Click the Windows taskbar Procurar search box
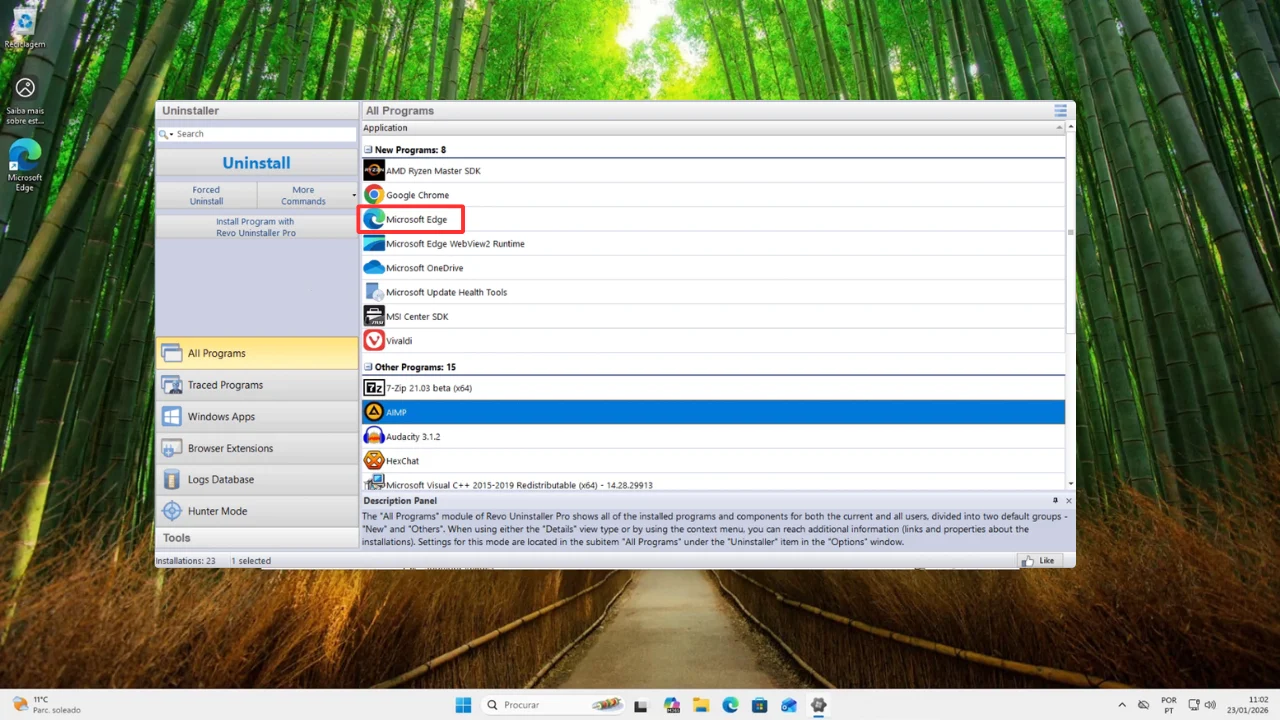The width and height of the screenshot is (1280, 720). click(553, 705)
